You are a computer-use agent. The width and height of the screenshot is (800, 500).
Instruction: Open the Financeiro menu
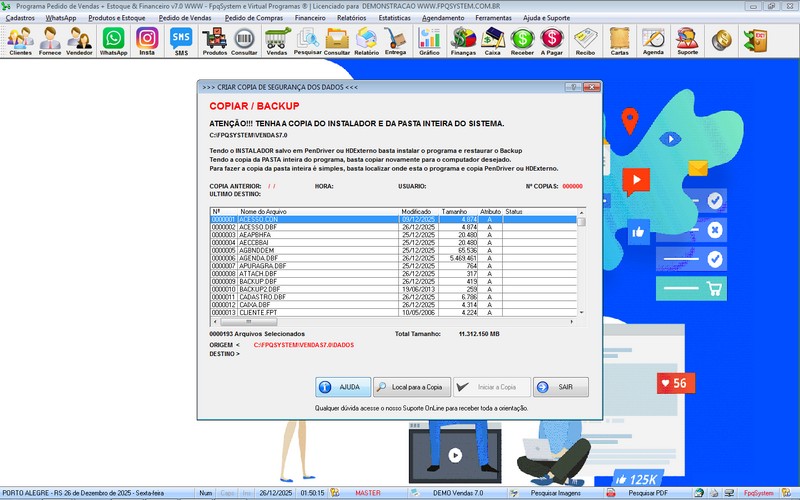coord(310,18)
